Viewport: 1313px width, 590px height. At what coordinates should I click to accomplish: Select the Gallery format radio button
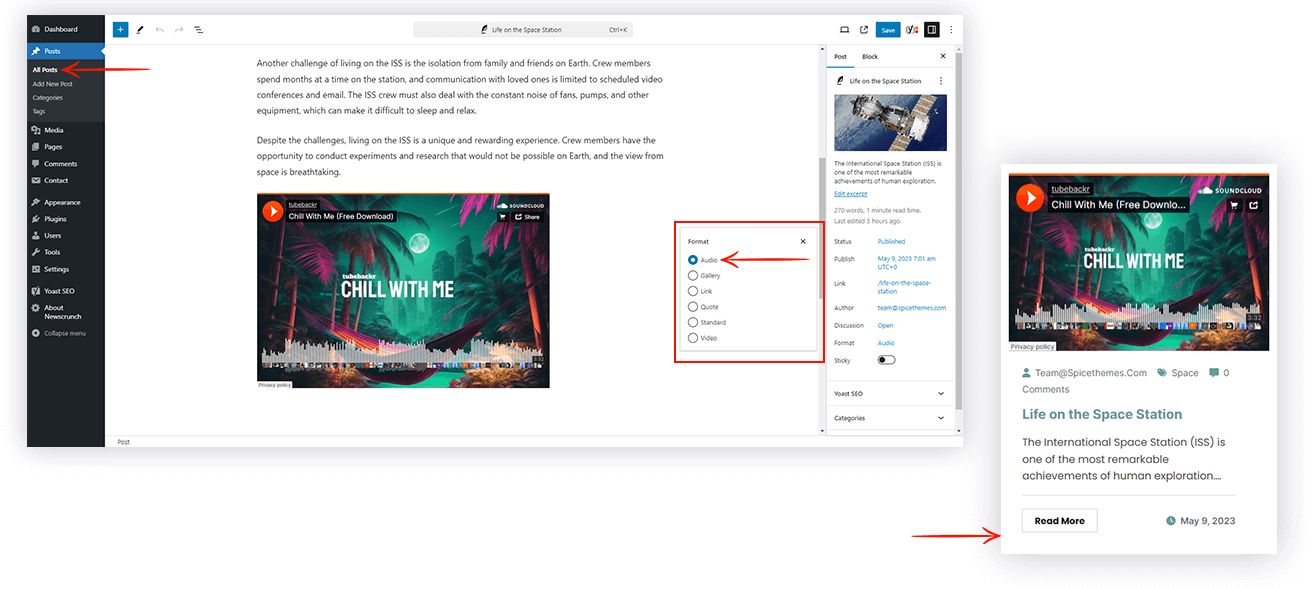click(693, 276)
